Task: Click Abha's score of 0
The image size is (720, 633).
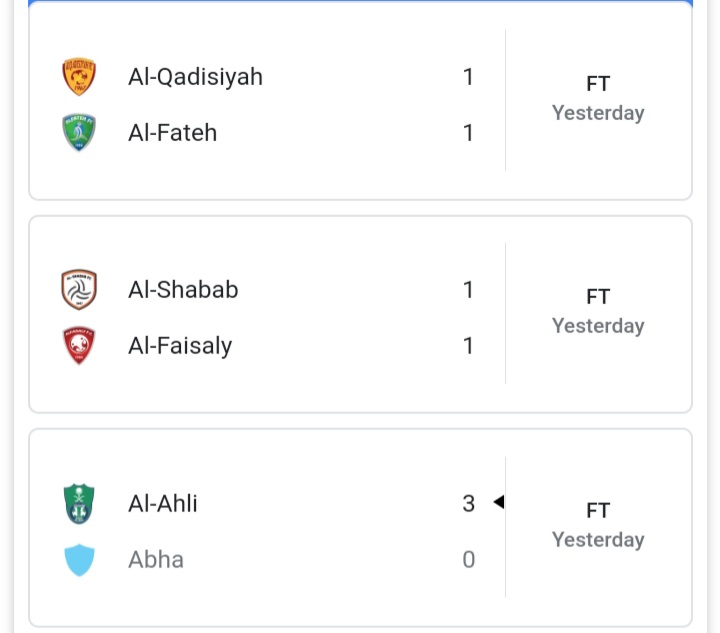Action: pos(468,560)
